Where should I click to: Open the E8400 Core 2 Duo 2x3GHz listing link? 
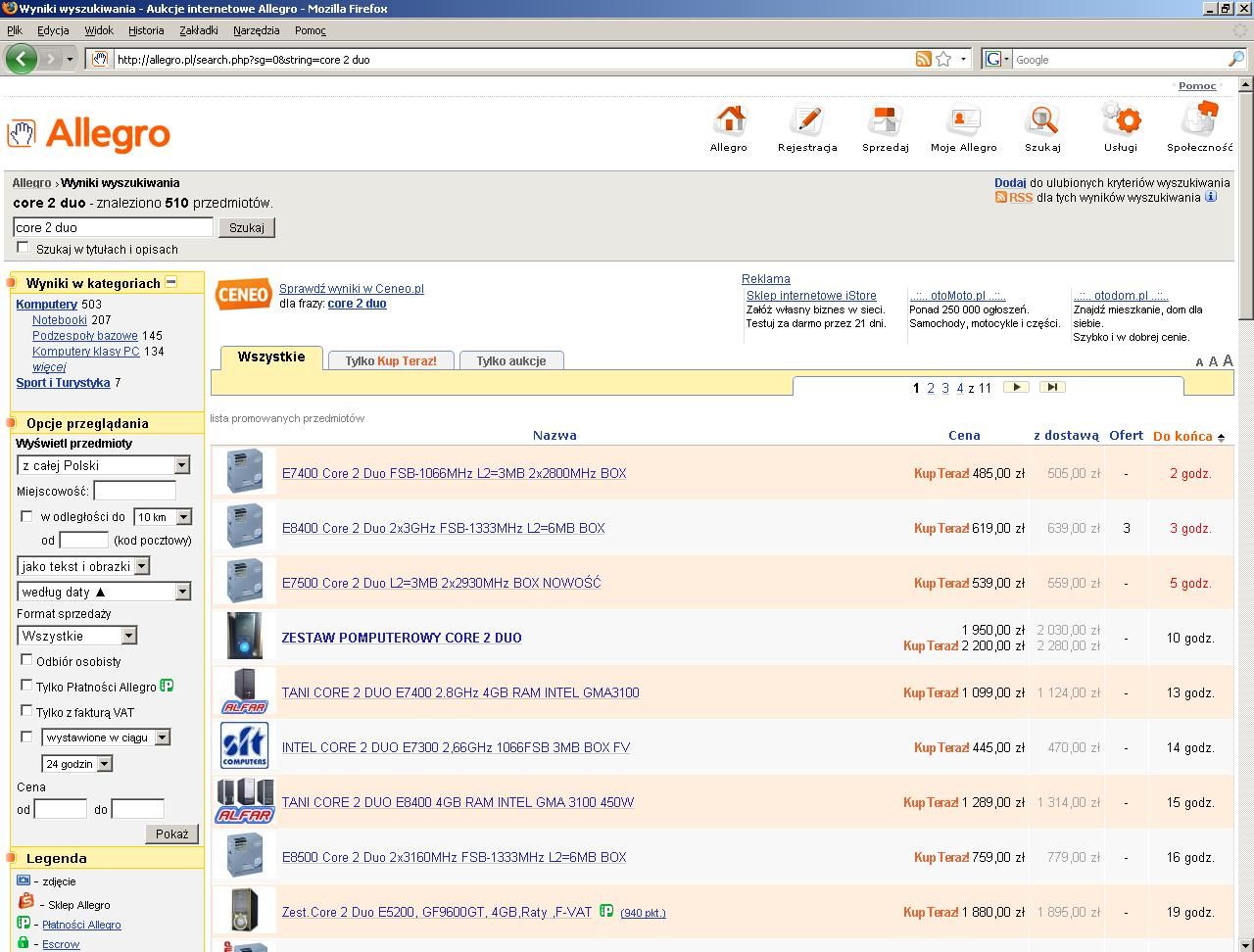444,528
